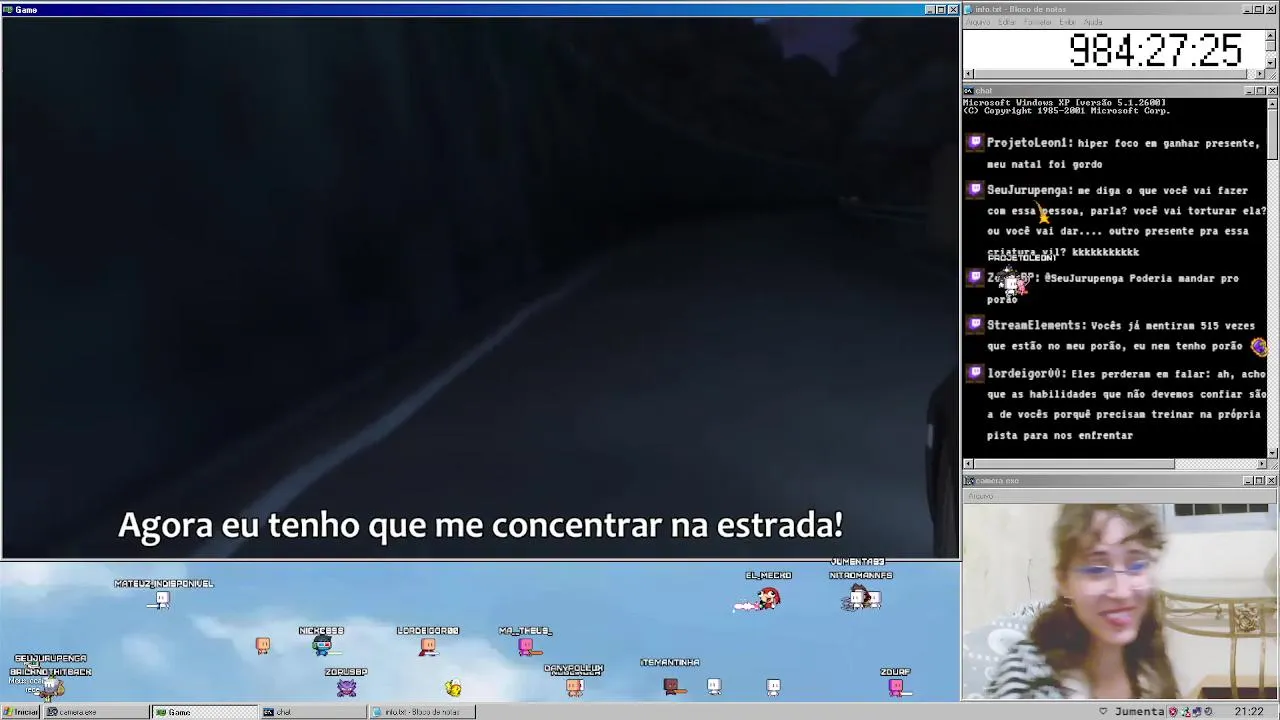
Task: Click Notepad horizontal scrollbar left arrow
Action: [968, 74]
